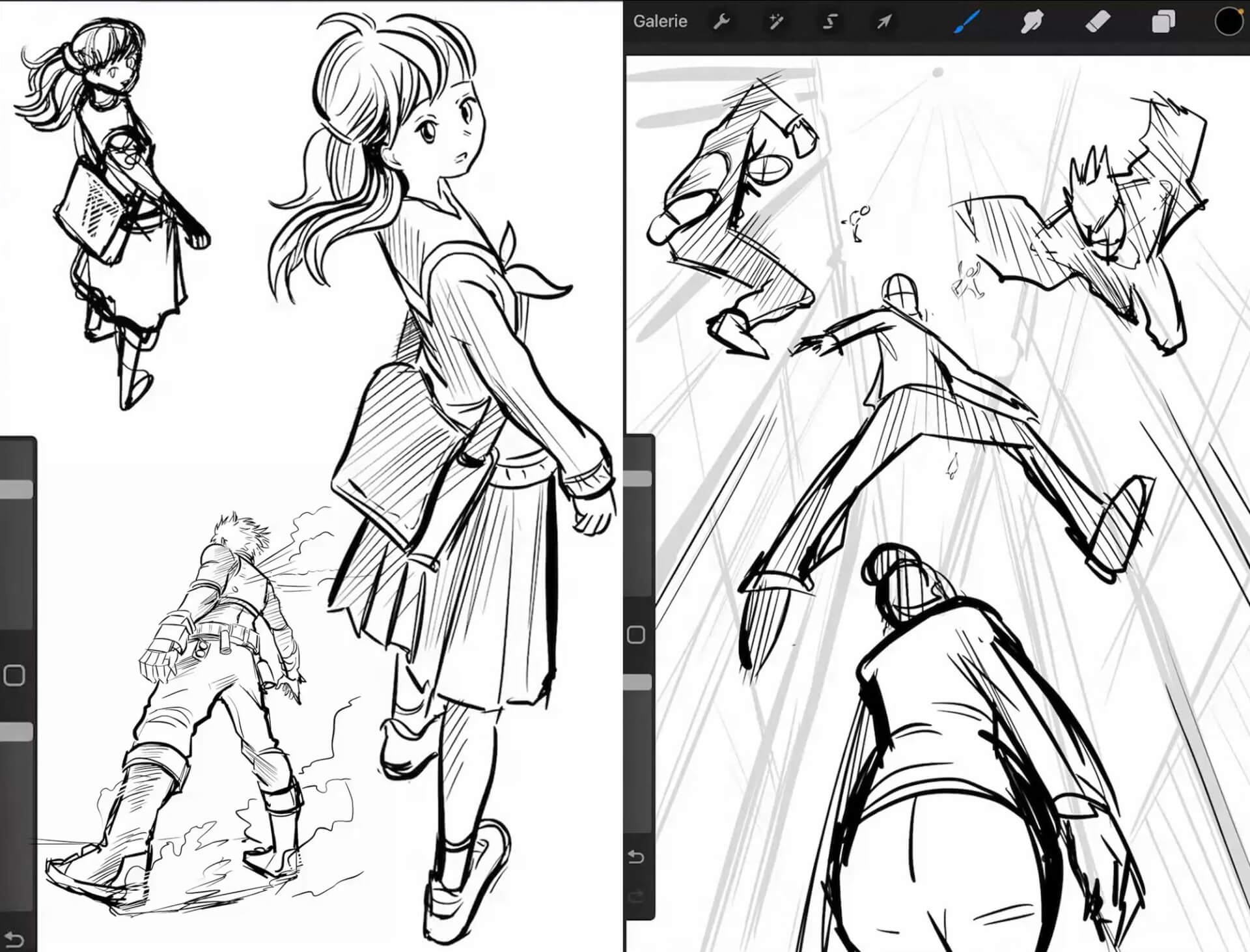The height and width of the screenshot is (952, 1250).
Task: Open the Galerie view
Action: (x=660, y=21)
